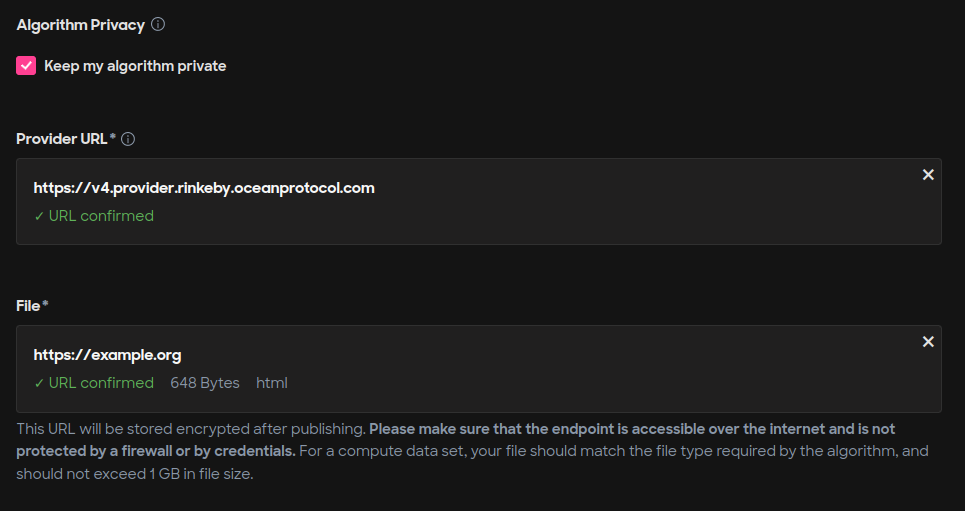Click the Algorithm Privacy section heading

tap(81, 25)
